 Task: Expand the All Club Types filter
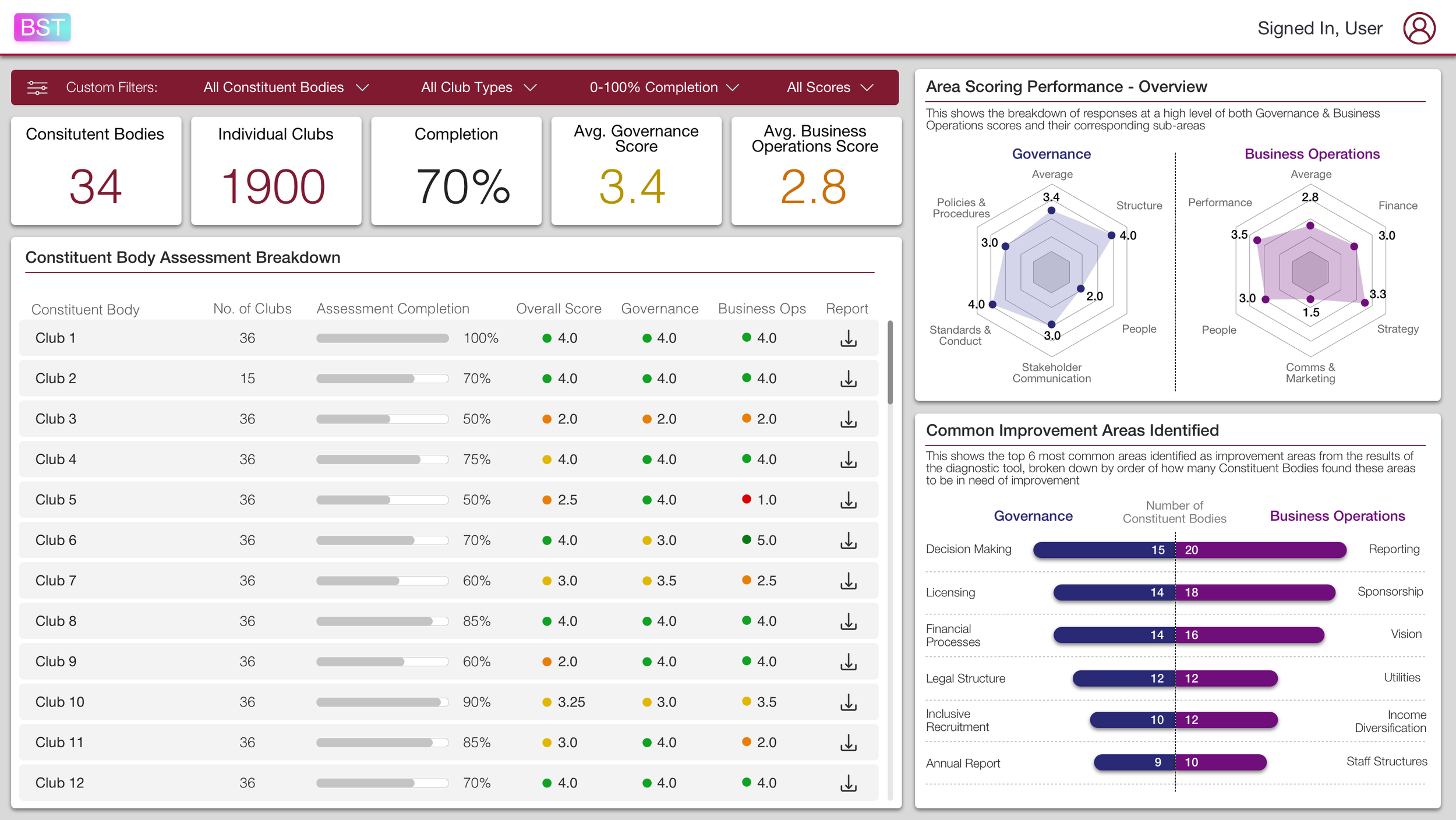click(x=478, y=87)
